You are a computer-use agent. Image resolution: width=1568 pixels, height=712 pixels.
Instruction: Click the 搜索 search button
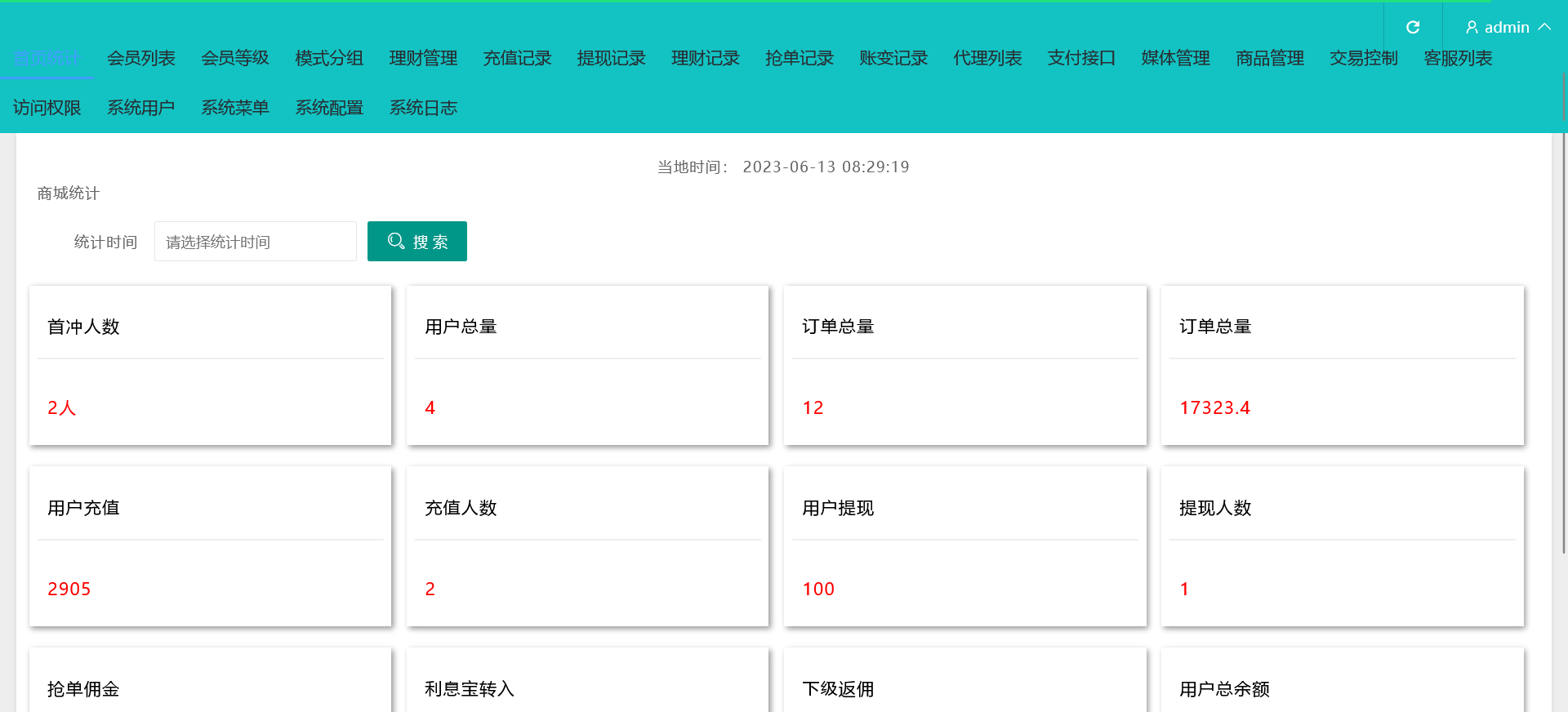(416, 242)
